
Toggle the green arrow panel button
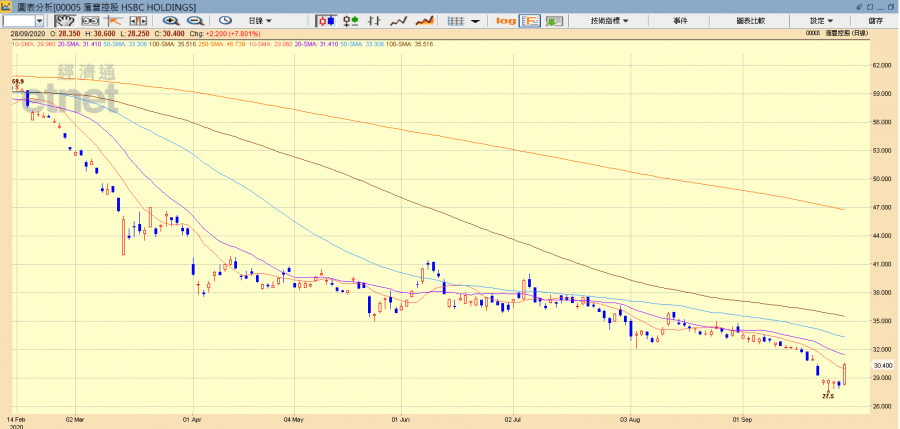(555, 20)
